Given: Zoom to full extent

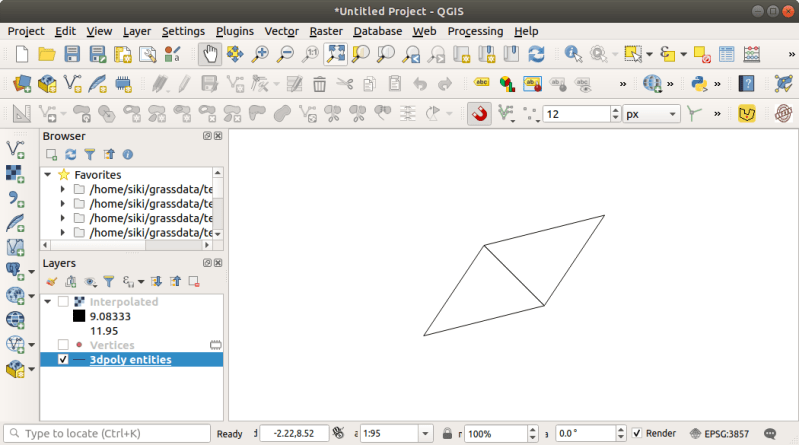Looking at the screenshot, I should (335, 54).
